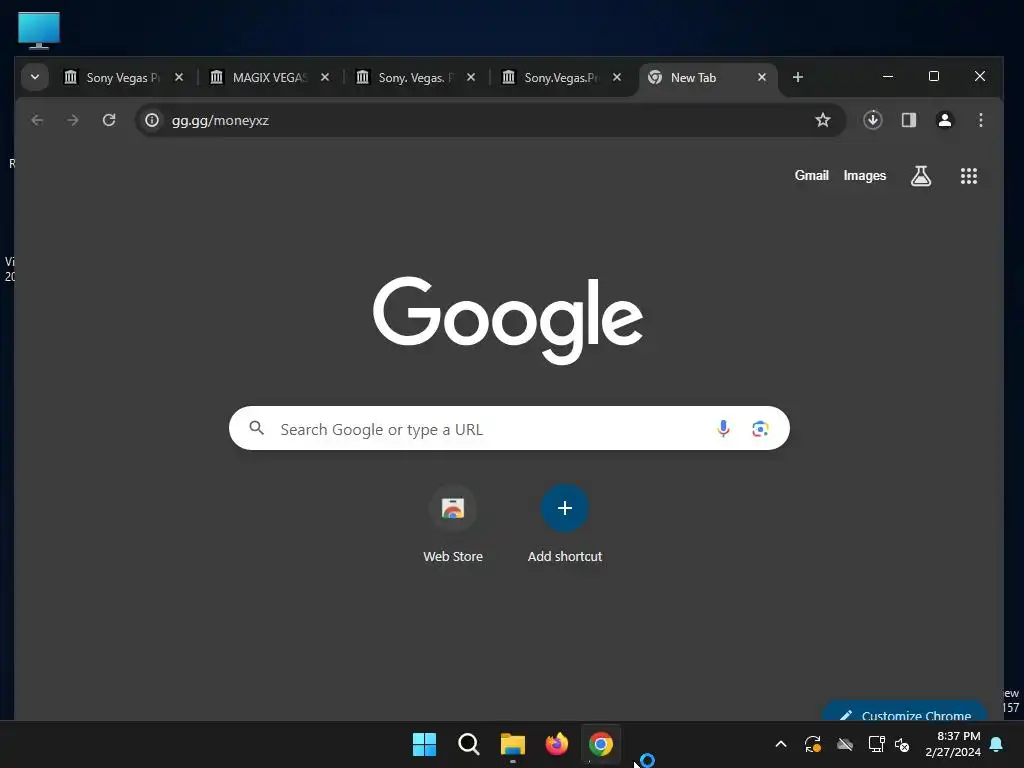The width and height of the screenshot is (1024, 768).
Task: Open File Explorer from taskbar
Action: point(513,744)
